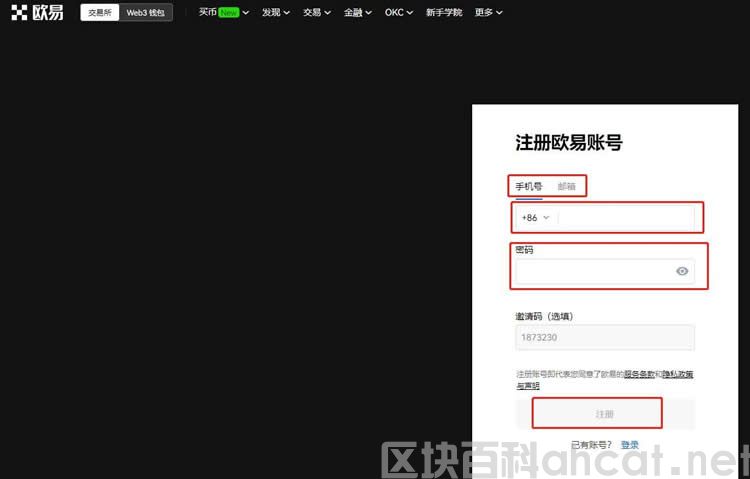The image size is (750, 479).
Task: Expand the 交易 menu
Action: (317, 12)
